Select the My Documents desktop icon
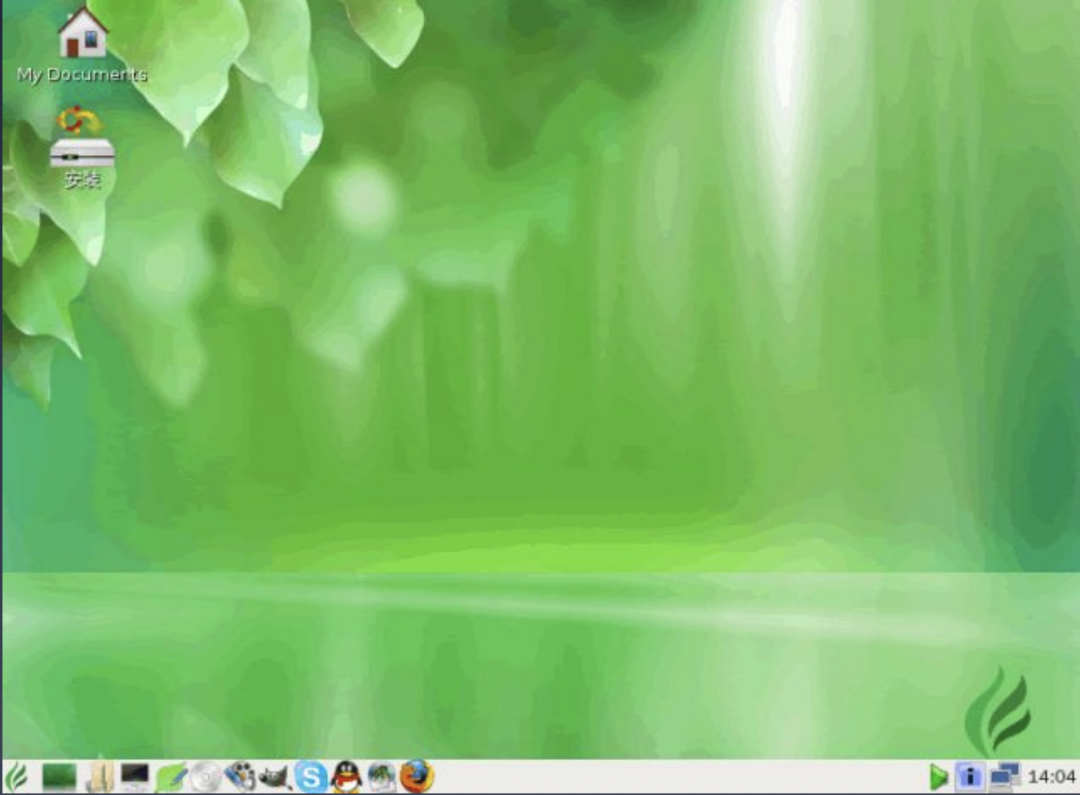The height and width of the screenshot is (795, 1080). tap(80, 40)
